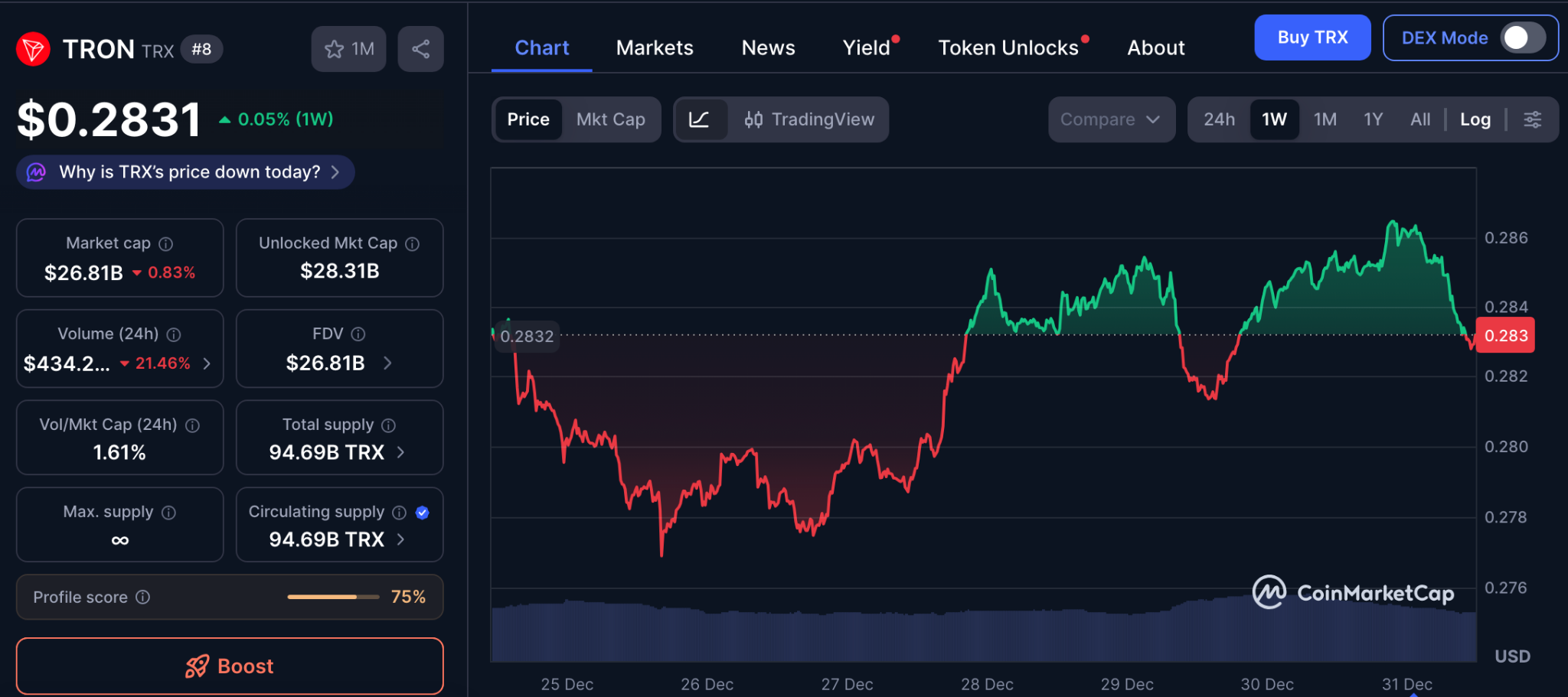
Task: Click the Buy TRX button
Action: [1312, 37]
